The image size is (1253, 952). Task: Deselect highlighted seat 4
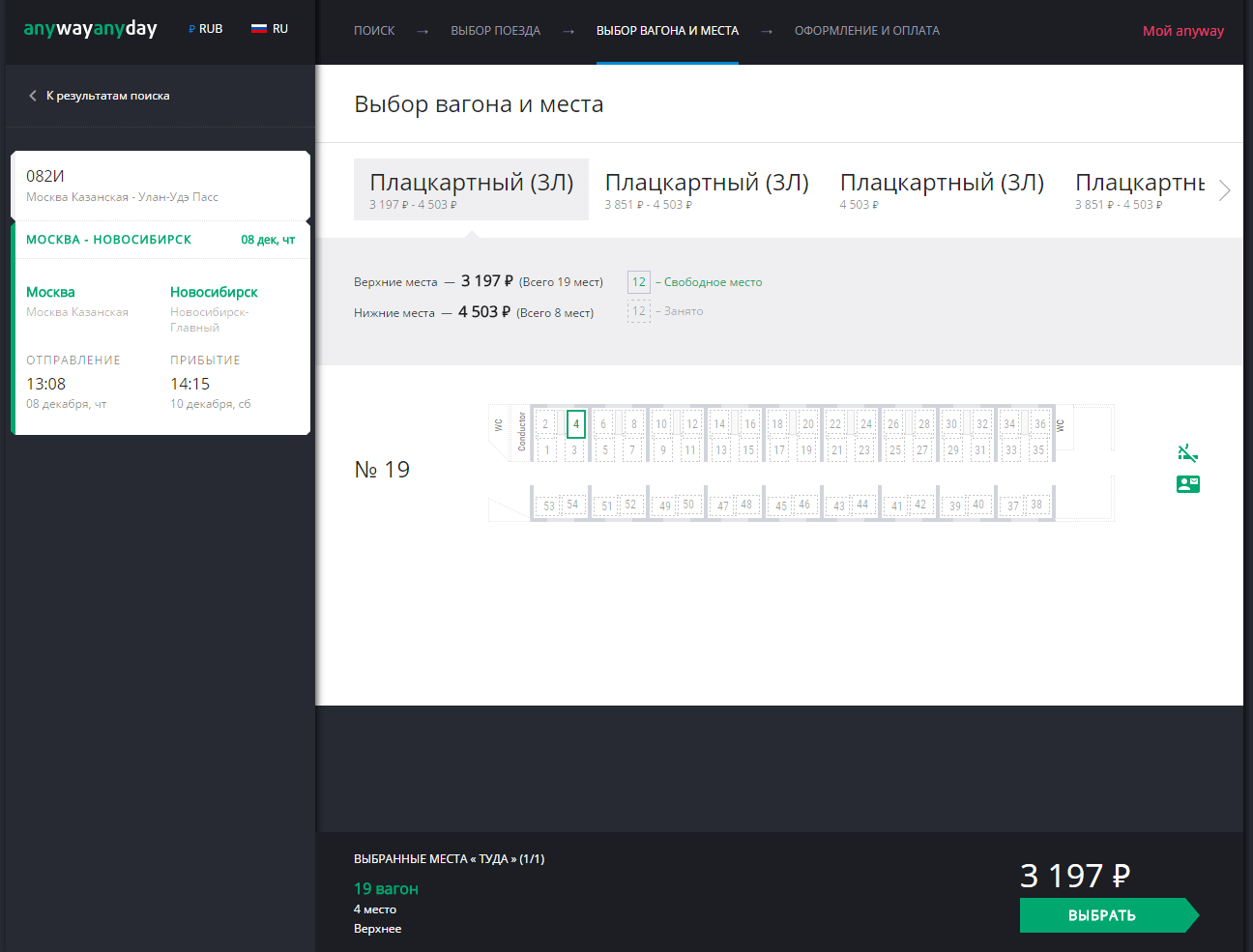pos(576,424)
